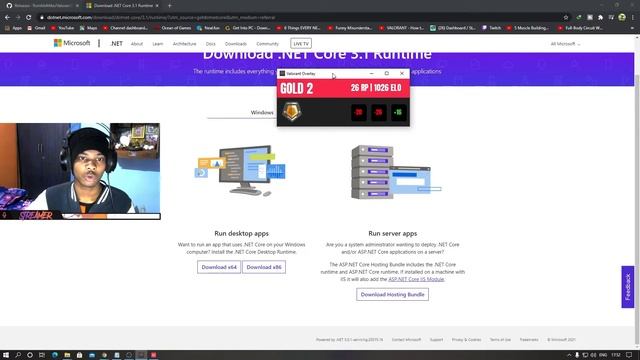Click the Download Hosting Bundle button
This screenshot has height=360, width=640.
coord(392,294)
